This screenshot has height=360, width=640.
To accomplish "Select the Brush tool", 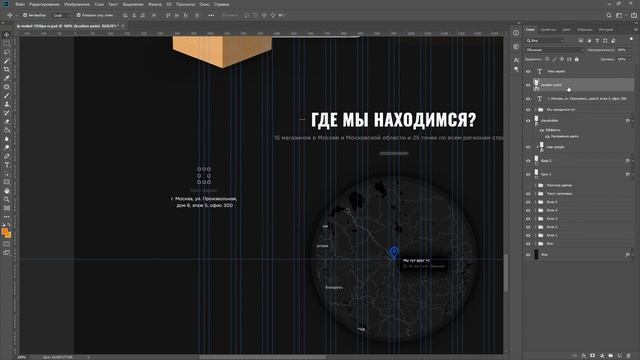I will click(7, 96).
